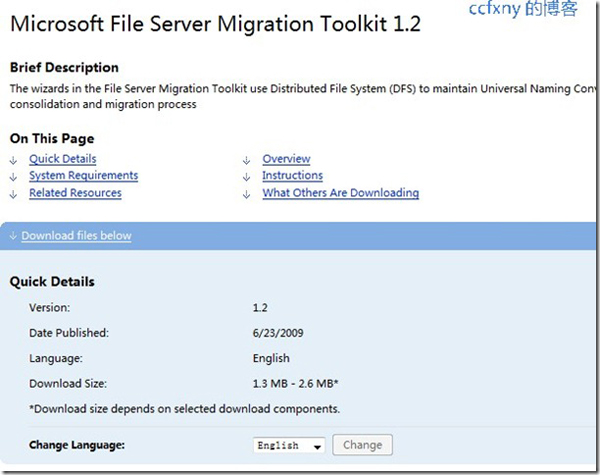Click down arrow icon beside Quick Details link
The height and width of the screenshot is (475, 600).
tap(13, 160)
